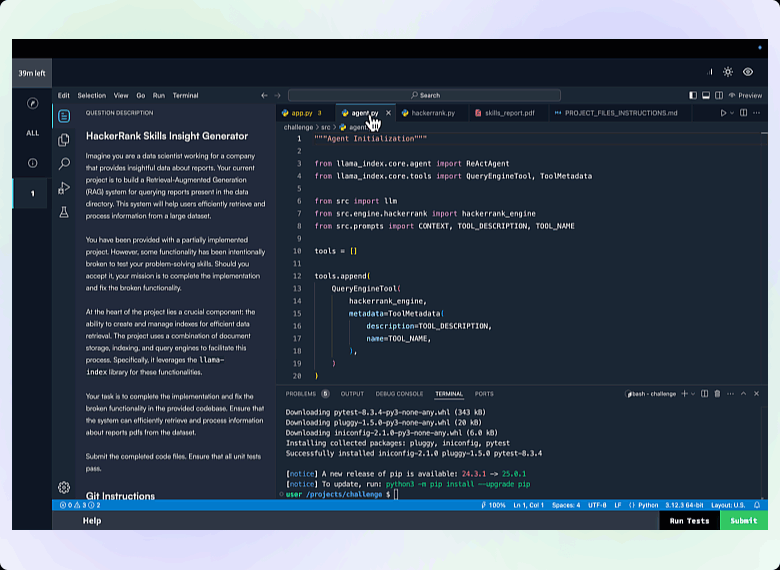
Task: Expand the new terminal launch profile dropdown
Action: click(x=693, y=393)
